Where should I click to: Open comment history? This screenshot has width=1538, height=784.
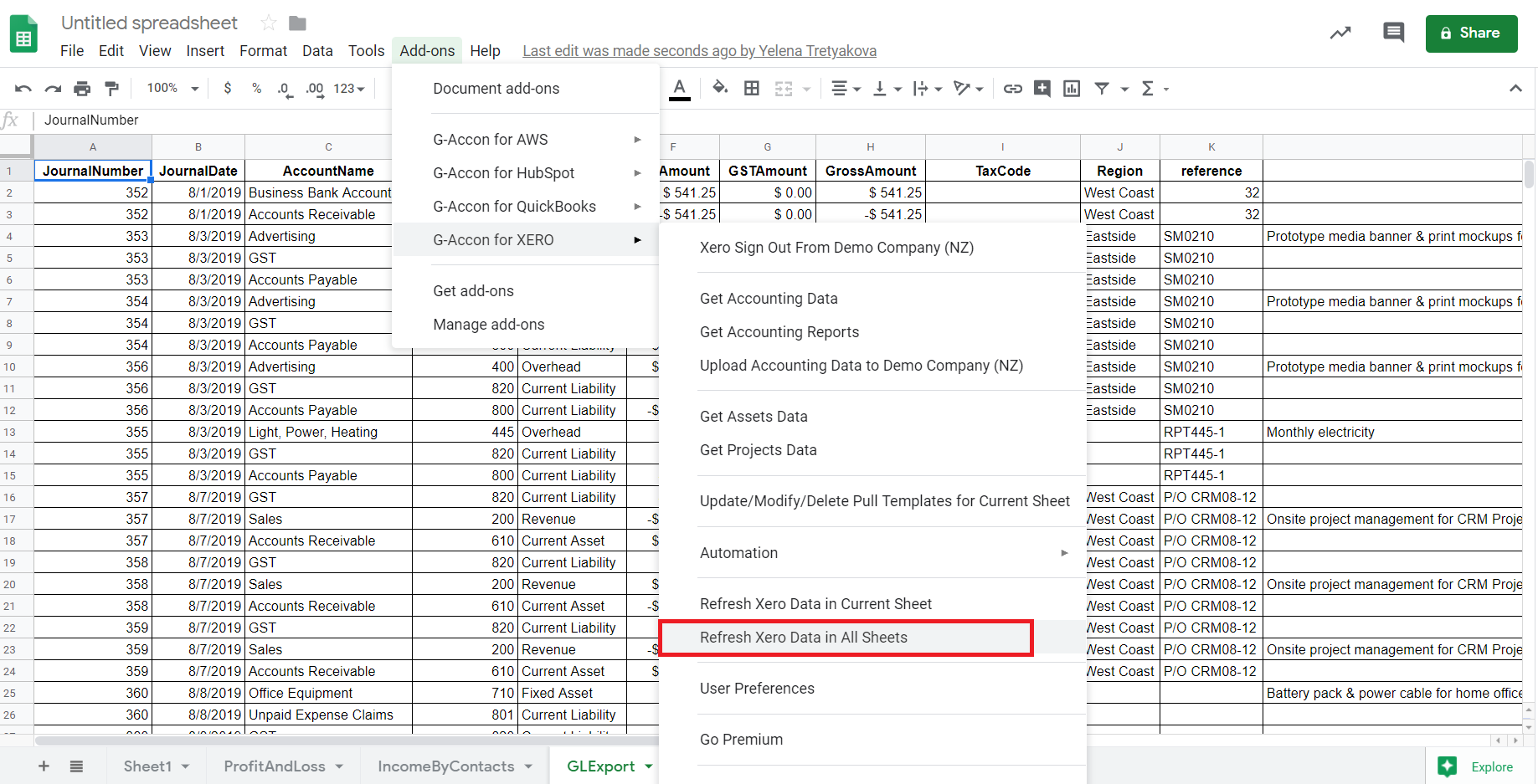point(1393,33)
